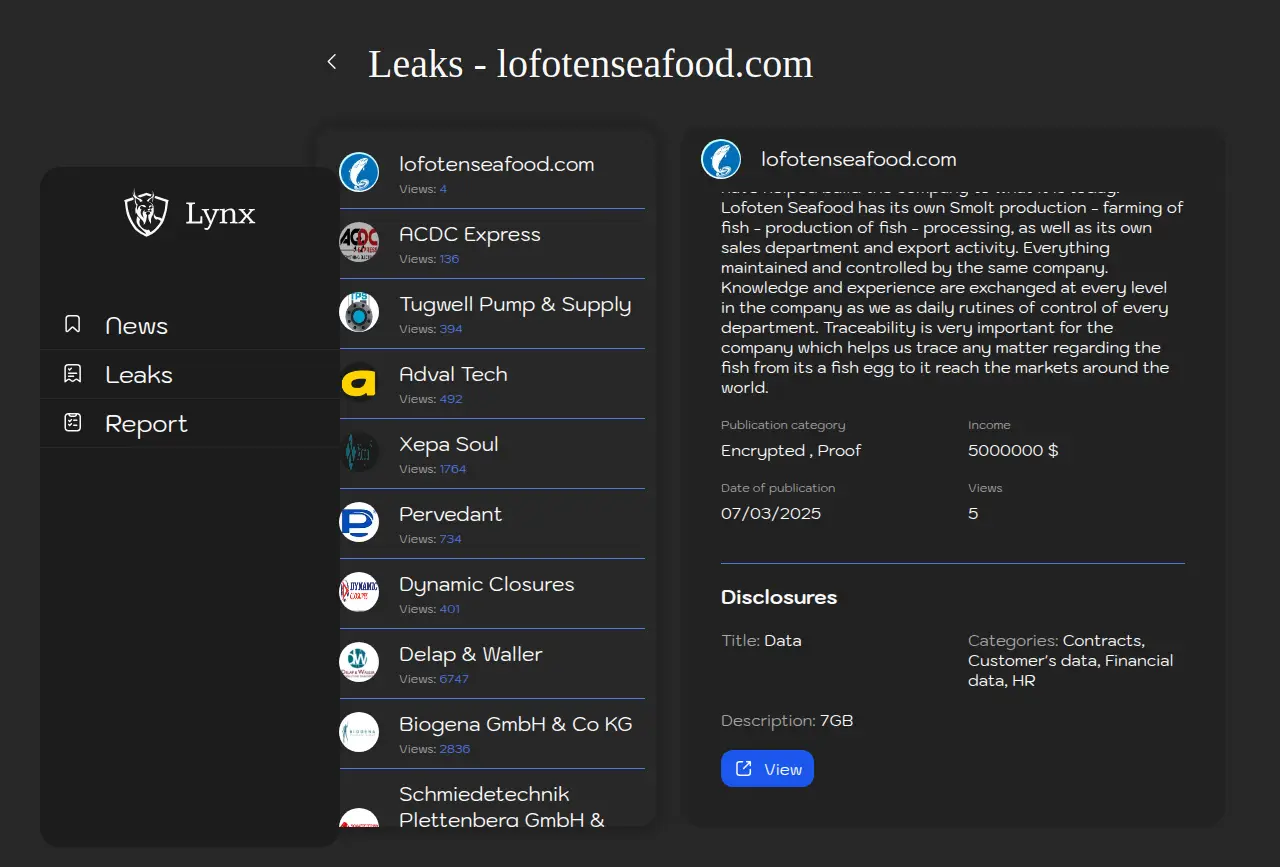Open the News menu item
This screenshot has height=867, width=1280.
(136, 326)
